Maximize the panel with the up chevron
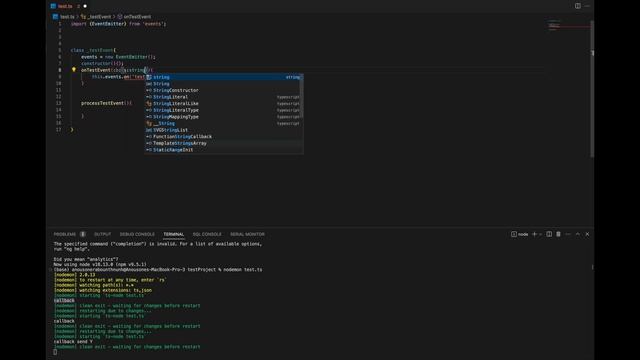 point(578,234)
